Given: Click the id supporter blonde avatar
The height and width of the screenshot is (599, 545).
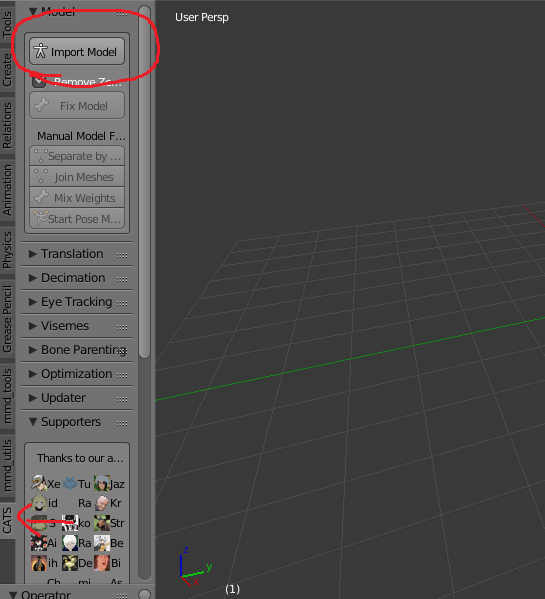Looking at the screenshot, I should (x=39, y=503).
